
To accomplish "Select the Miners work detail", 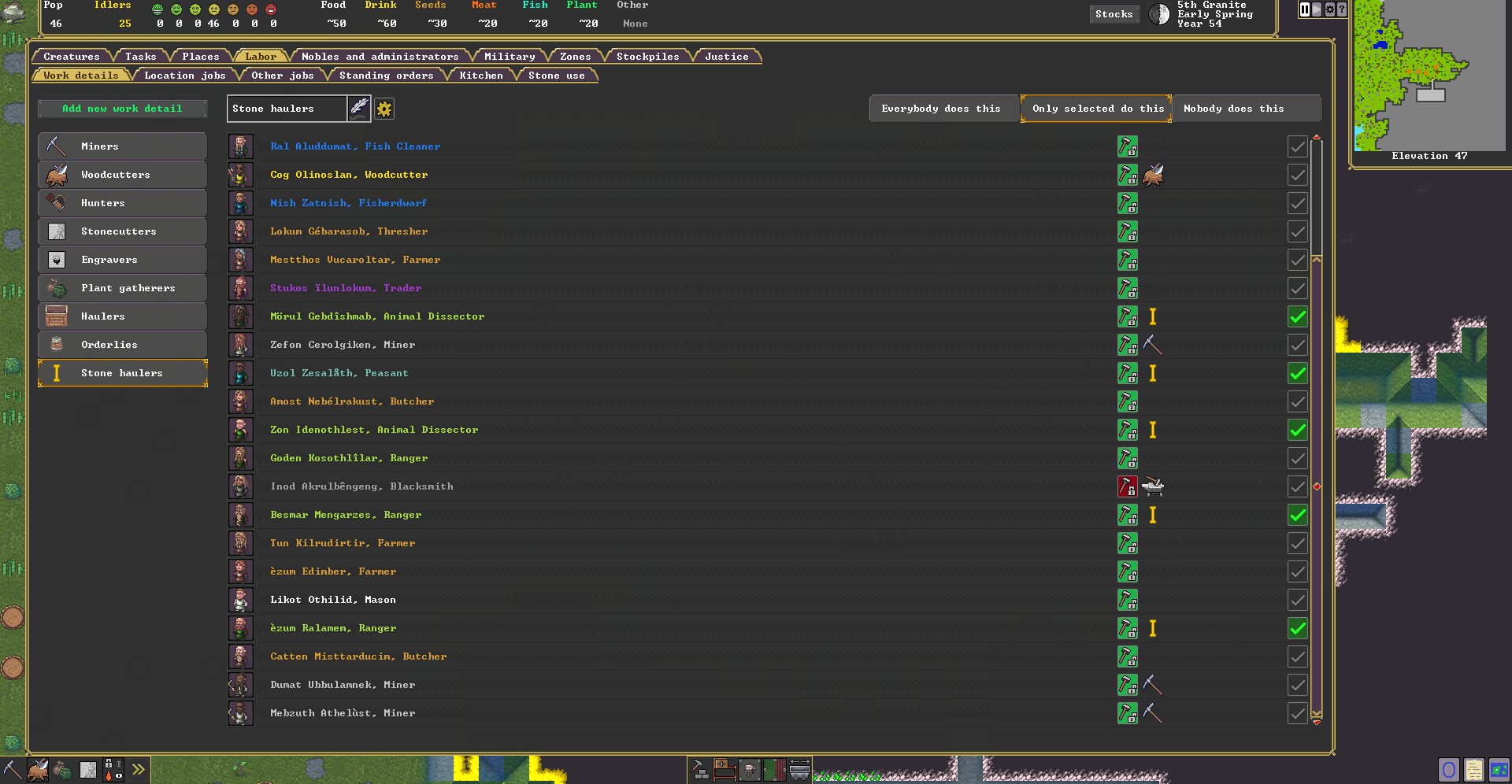I will [x=122, y=146].
